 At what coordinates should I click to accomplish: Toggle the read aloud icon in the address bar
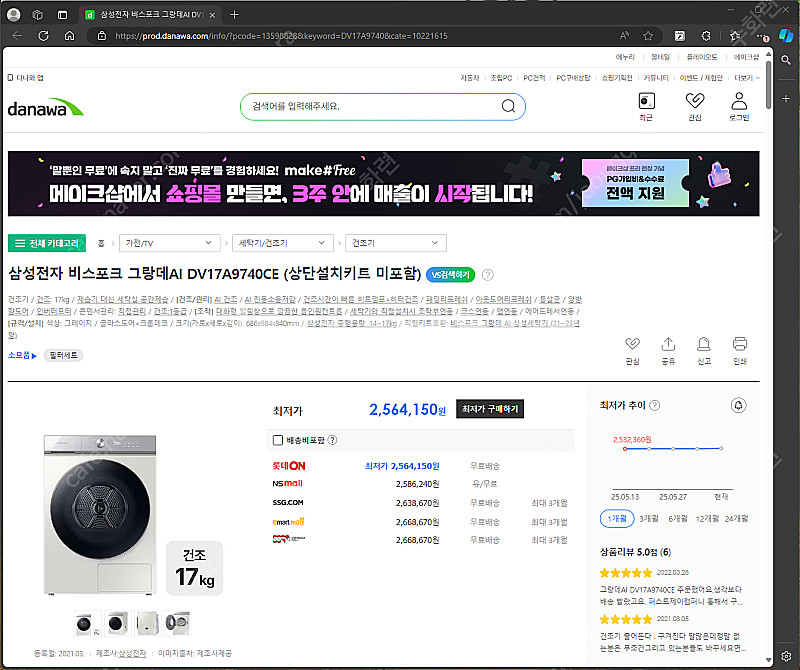624,36
